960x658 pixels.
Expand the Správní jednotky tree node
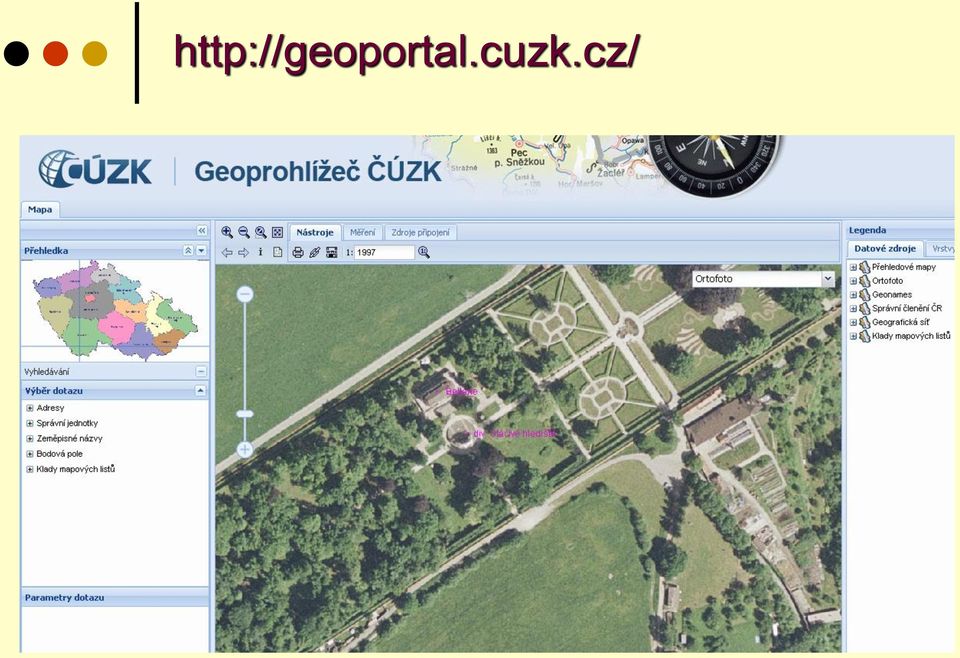[29, 423]
